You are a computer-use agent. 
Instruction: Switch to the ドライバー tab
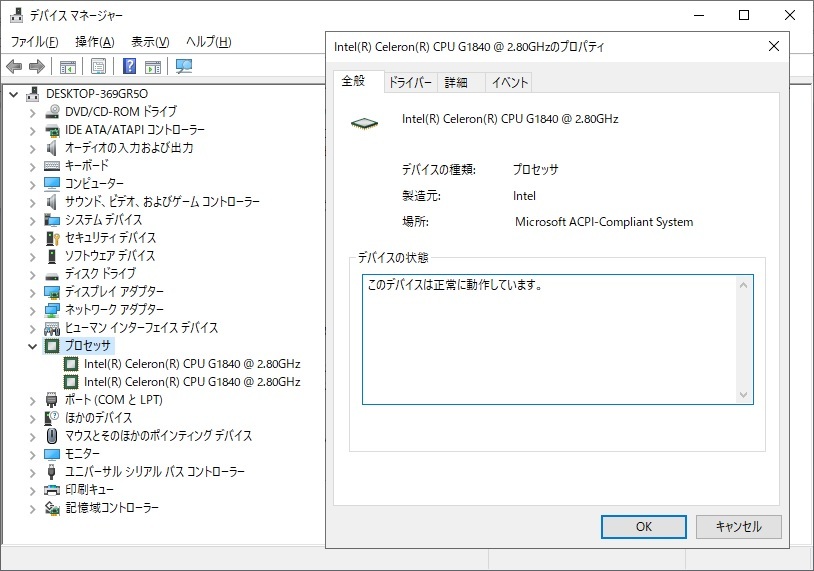(x=410, y=82)
